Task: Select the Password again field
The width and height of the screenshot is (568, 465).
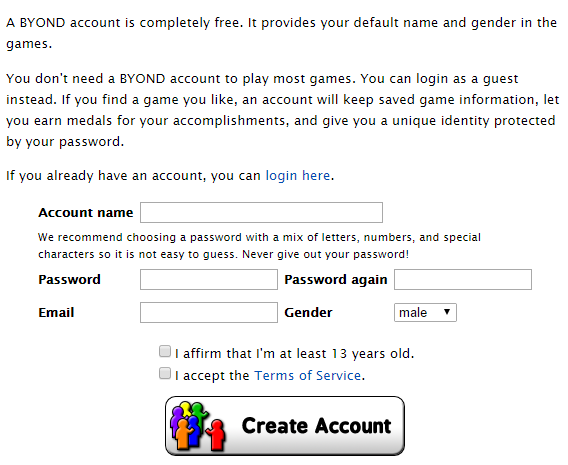Action: [x=463, y=280]
